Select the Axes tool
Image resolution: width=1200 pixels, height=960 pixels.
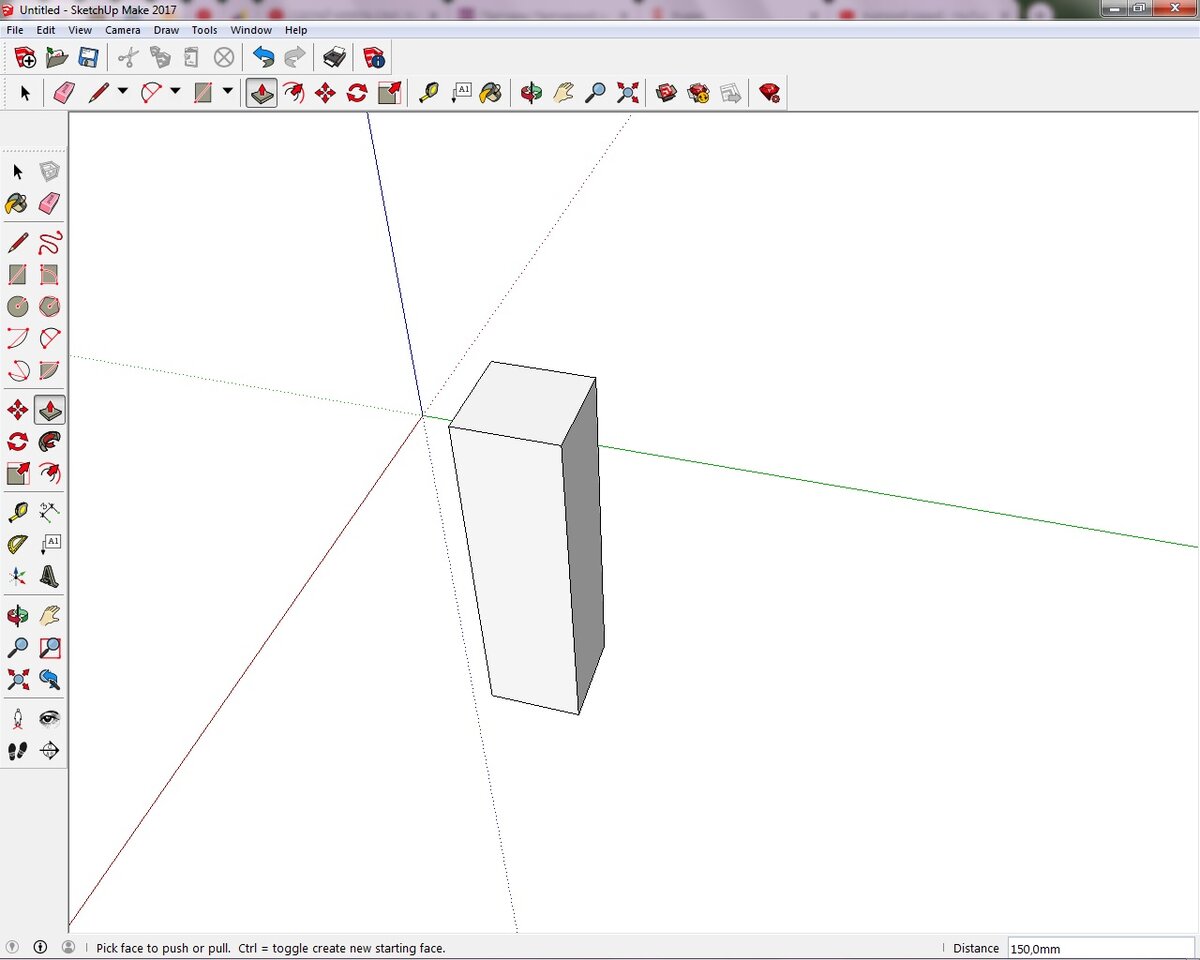18,576
